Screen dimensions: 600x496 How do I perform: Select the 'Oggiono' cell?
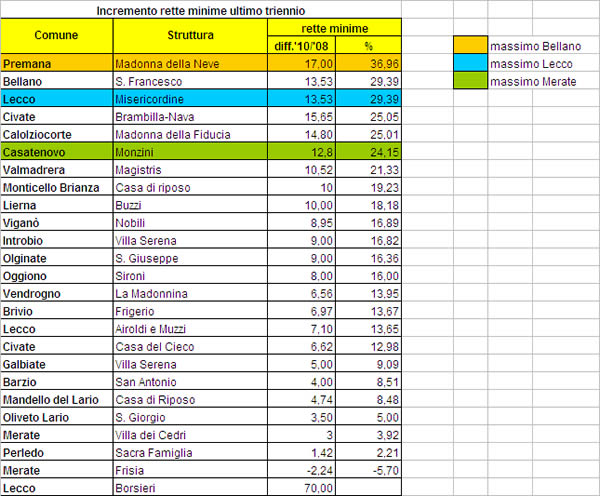click(57, 275)
